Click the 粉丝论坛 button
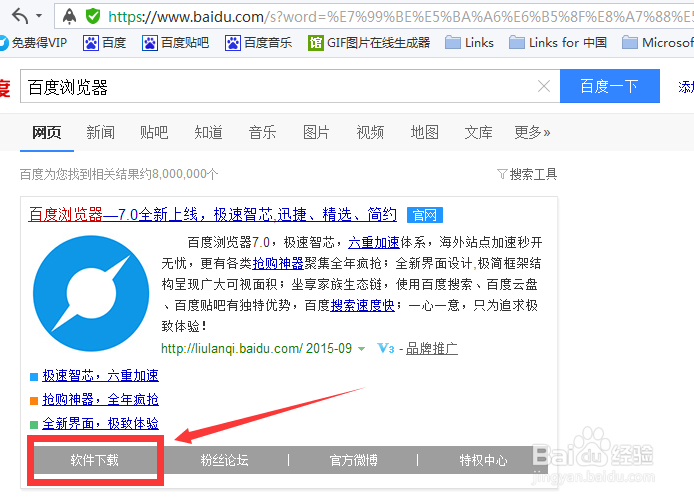 point(224,460)
